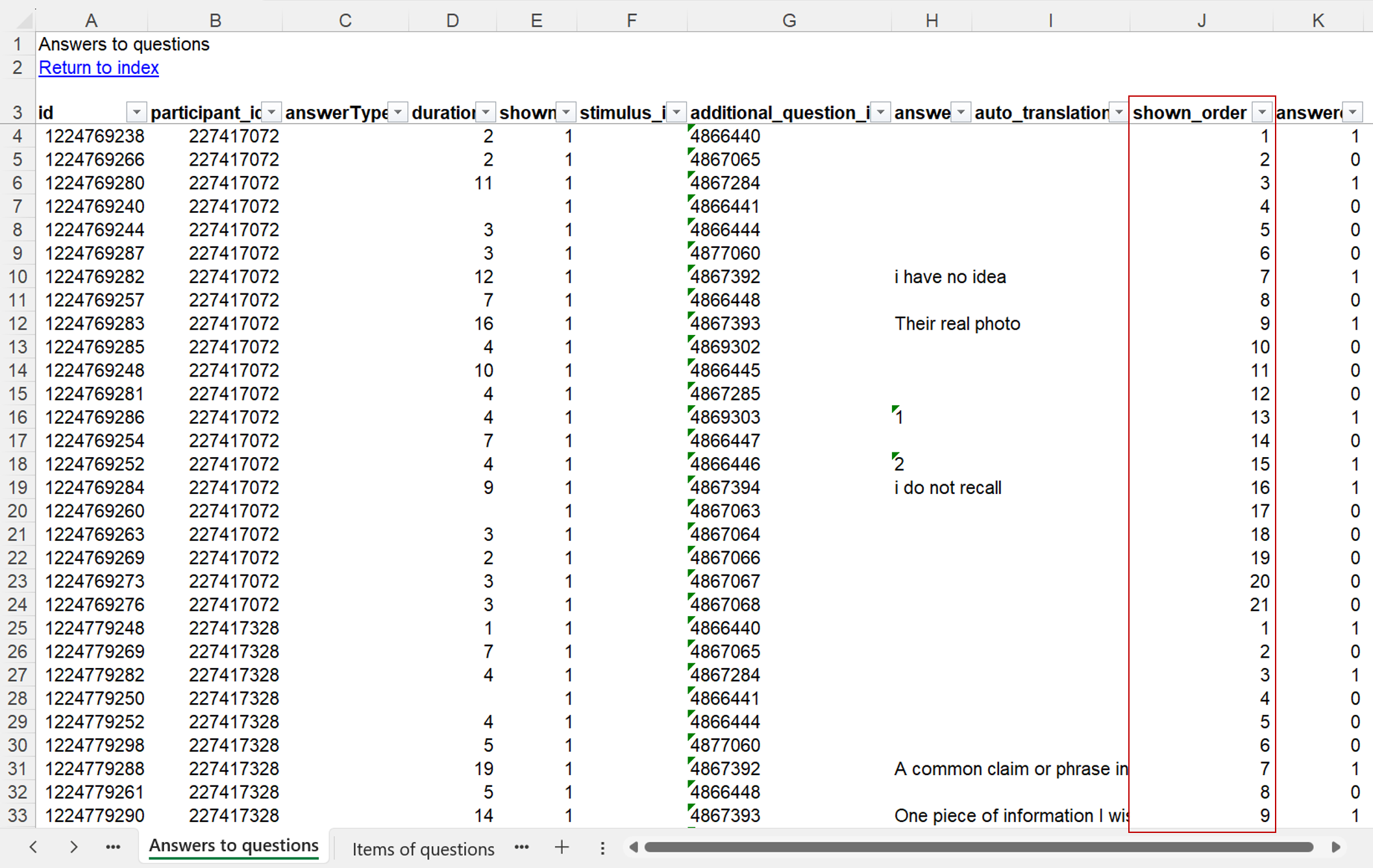The height and width of the screenshot is (868, 1373).
Task: Open the shown_order column filter dropdown
Action: coord(1261,112)
